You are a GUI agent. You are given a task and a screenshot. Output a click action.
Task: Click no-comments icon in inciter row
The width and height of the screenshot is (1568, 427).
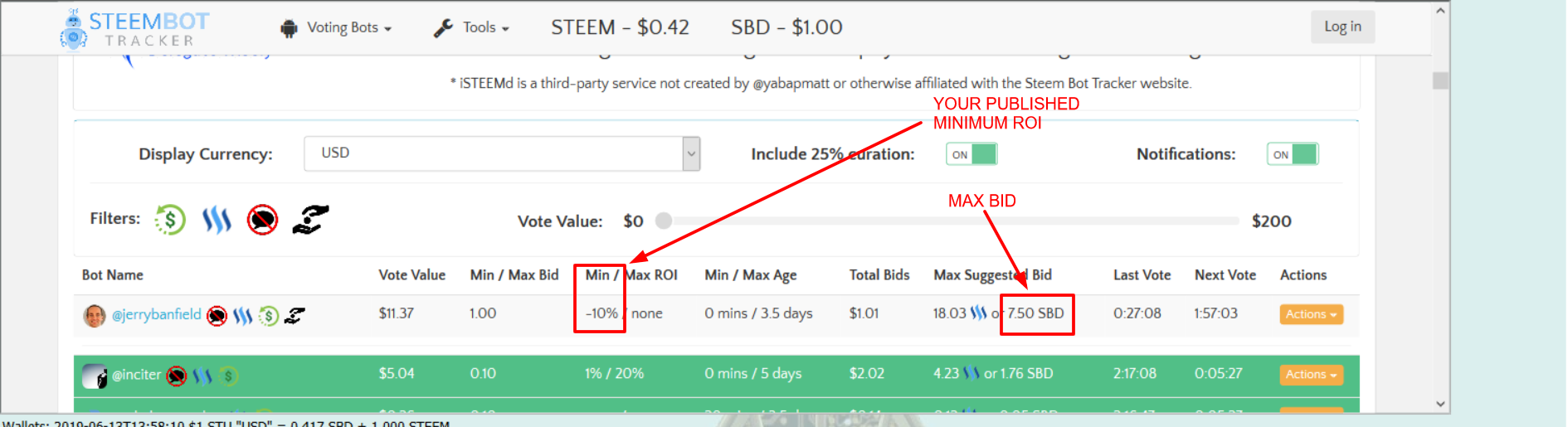176,376
